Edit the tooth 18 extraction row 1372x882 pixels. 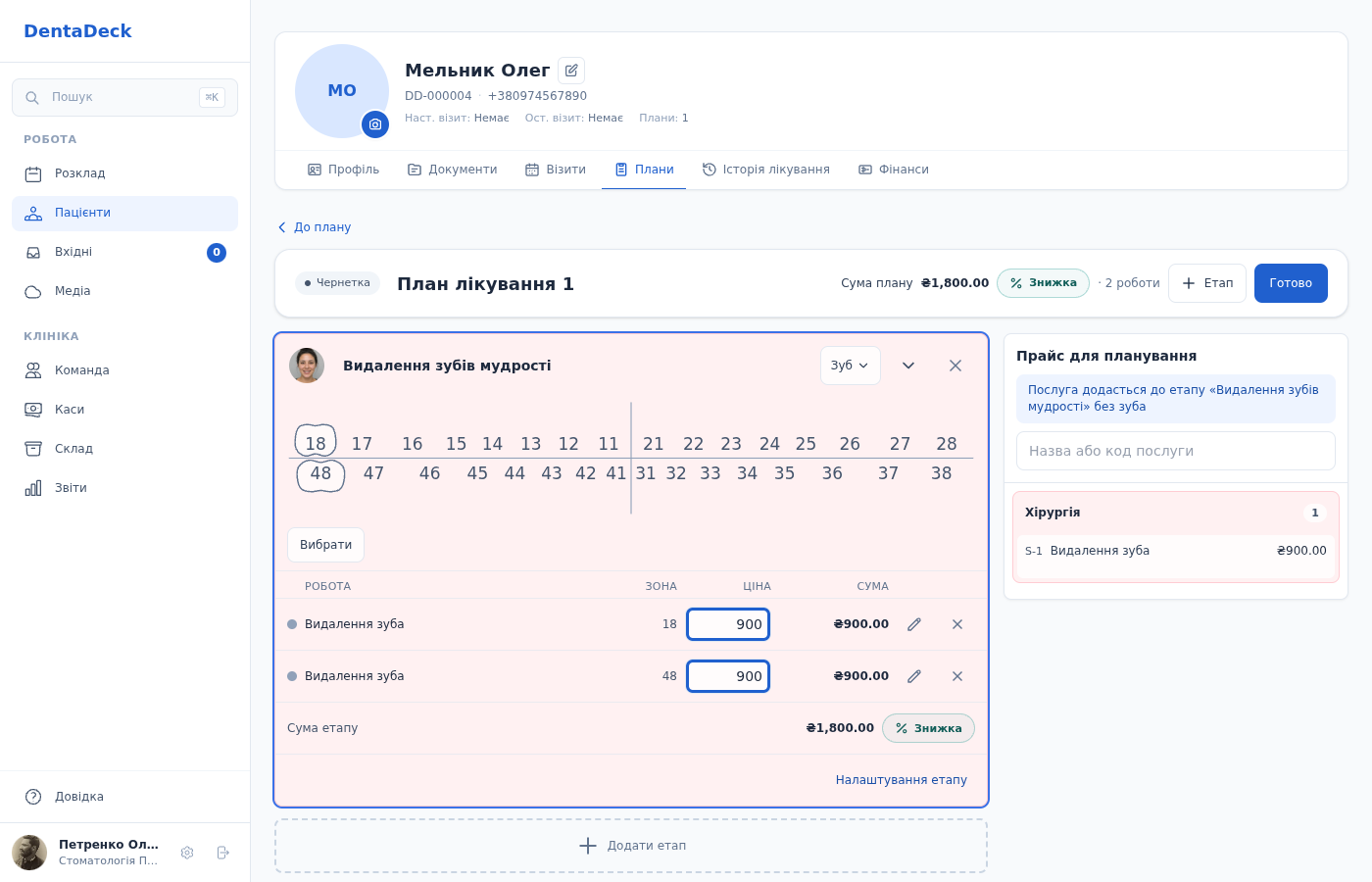click(x=914, y=624)
